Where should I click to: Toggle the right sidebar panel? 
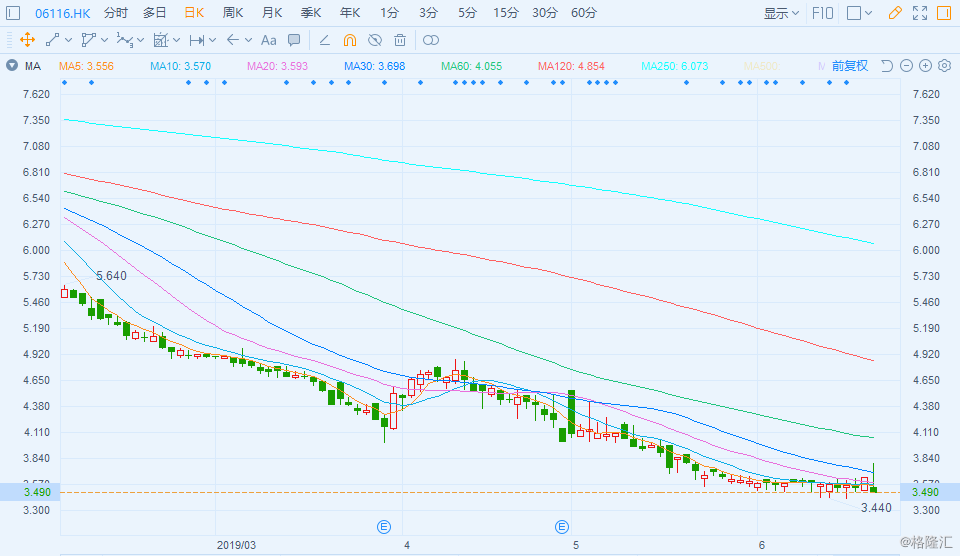945,13
